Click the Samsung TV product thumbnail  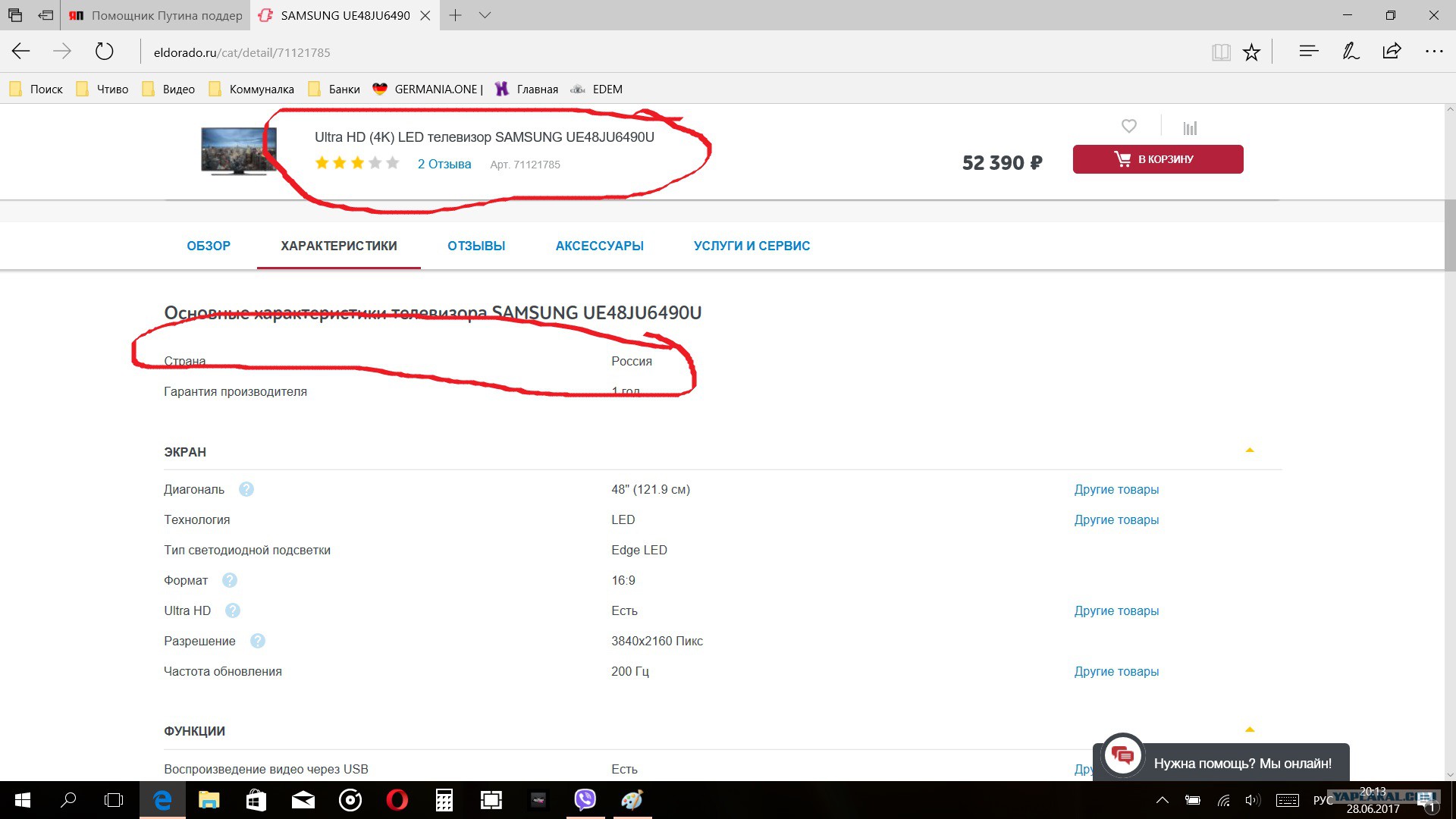tap(239, 152)
